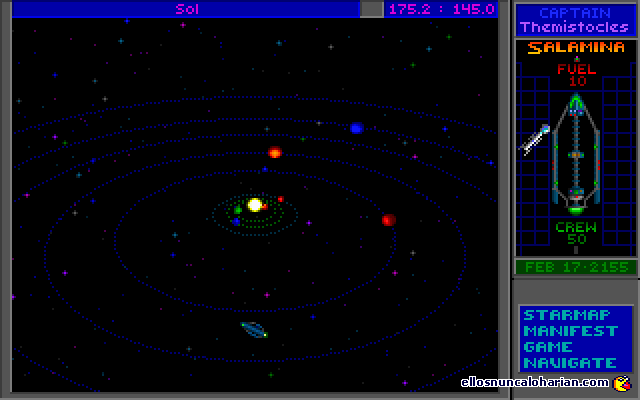Screen dimensions: 640x400
Task: Choose the GAME menu option
Action: tap(548, 347)
